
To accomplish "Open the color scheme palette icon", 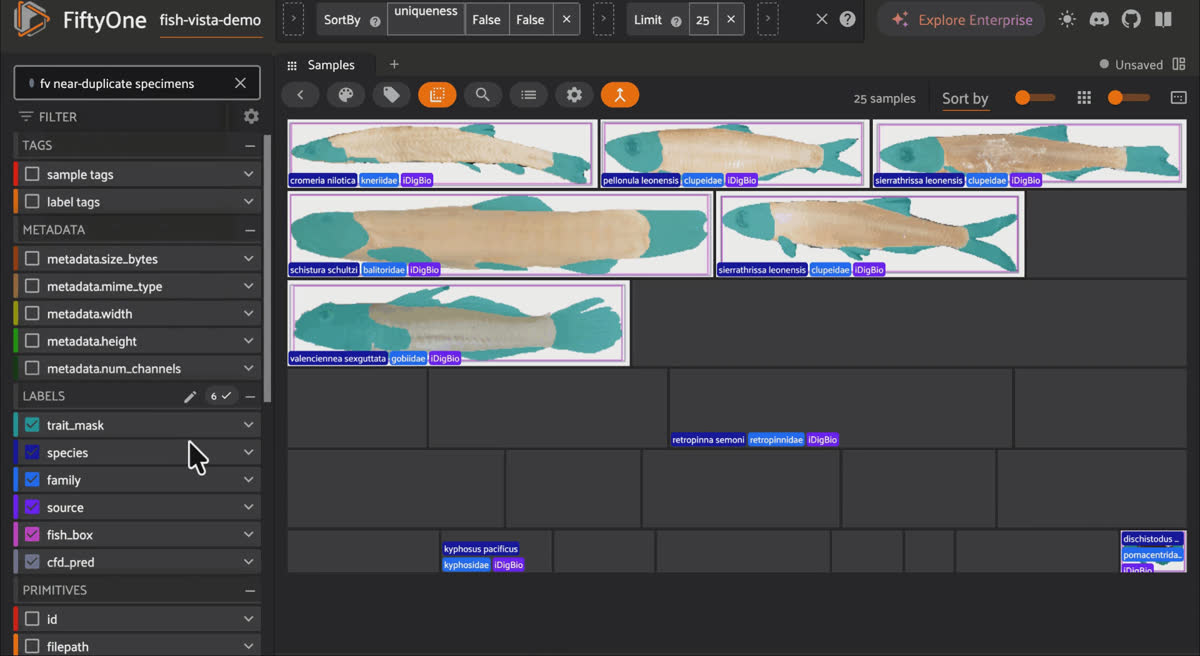I will coord(346,95).
